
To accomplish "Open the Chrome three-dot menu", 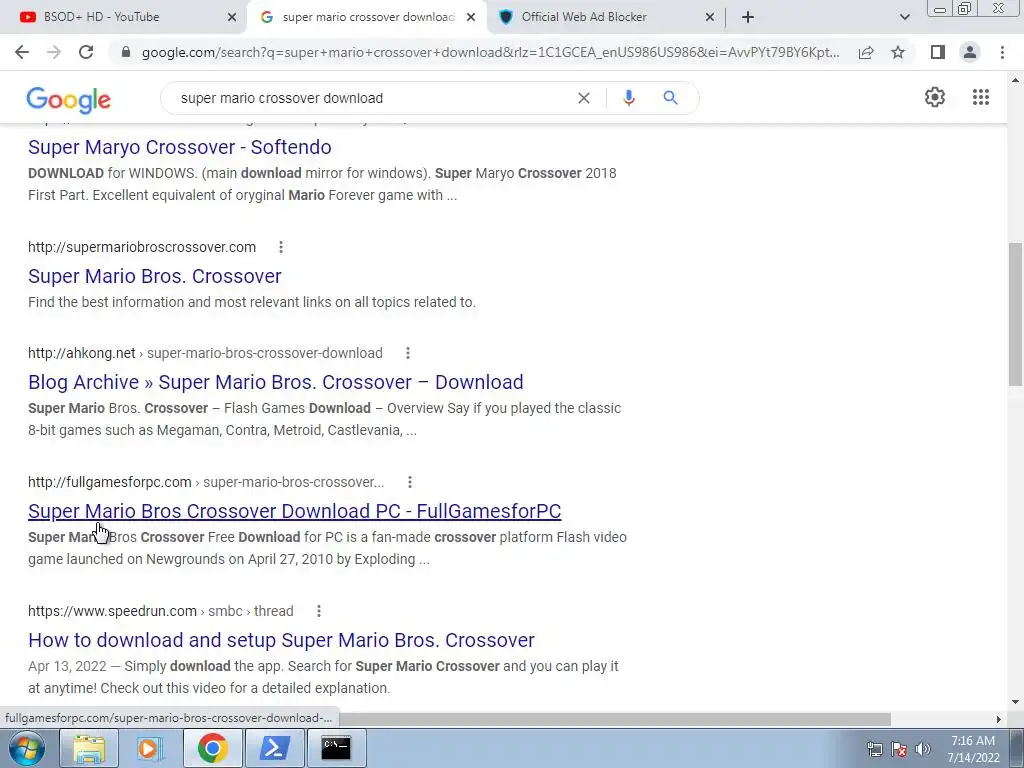I will point(1002,52).
